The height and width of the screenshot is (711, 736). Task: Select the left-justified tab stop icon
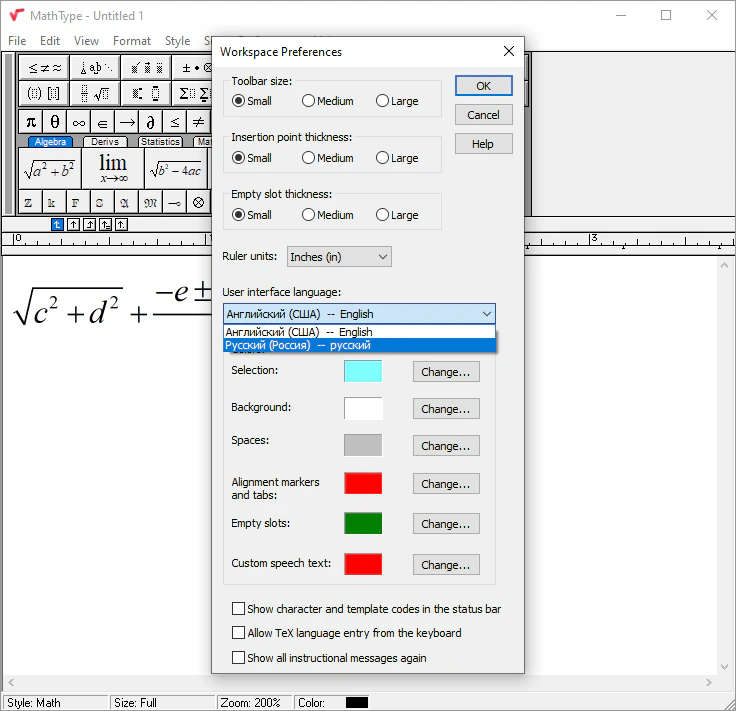[x=57, y=225]
